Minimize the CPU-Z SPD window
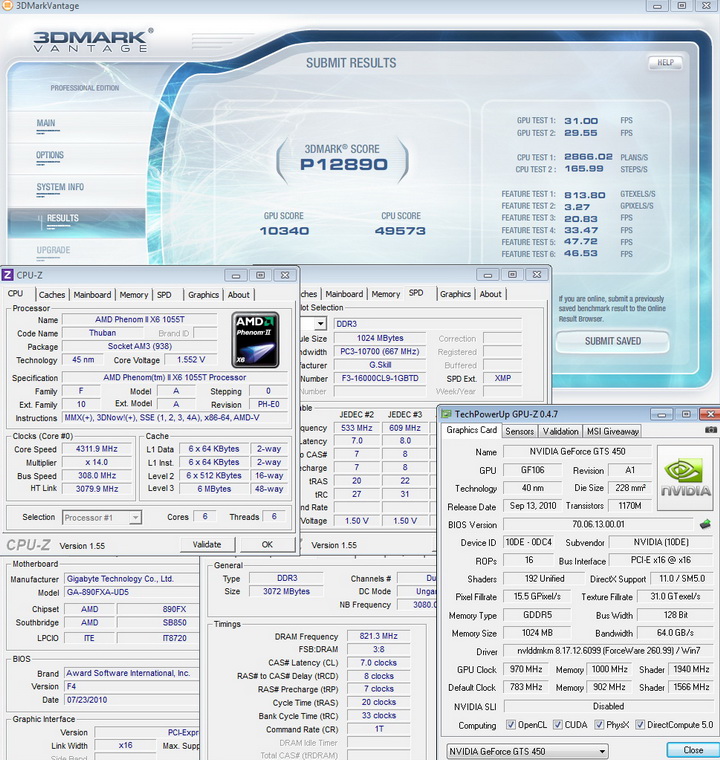The image size is (720, 760). (x=488, y=275)
